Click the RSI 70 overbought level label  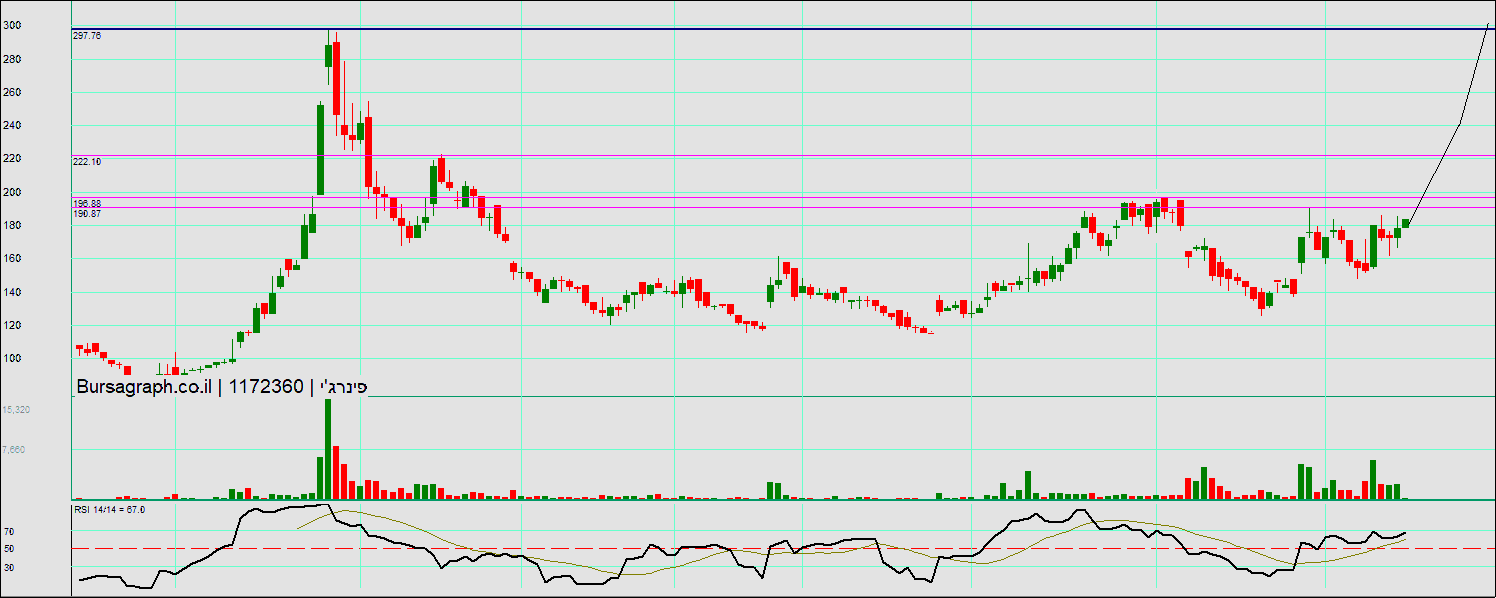click(9, 532)
